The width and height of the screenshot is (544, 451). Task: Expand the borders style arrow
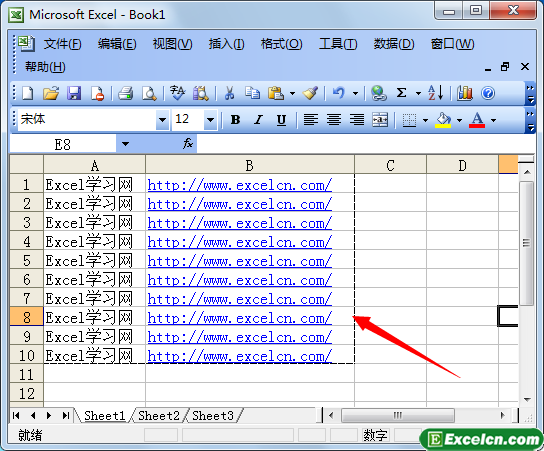click(x=425, y=120)
